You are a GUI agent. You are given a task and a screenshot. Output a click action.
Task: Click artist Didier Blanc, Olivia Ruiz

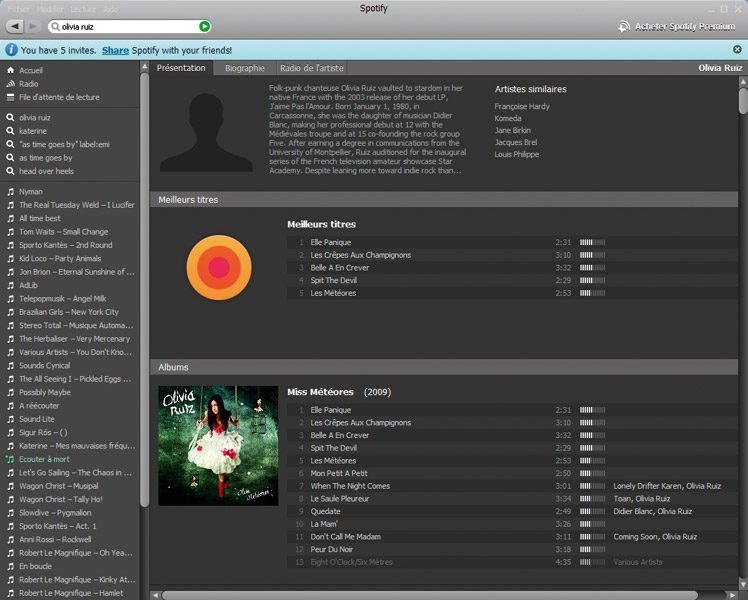tap(653, 511)
